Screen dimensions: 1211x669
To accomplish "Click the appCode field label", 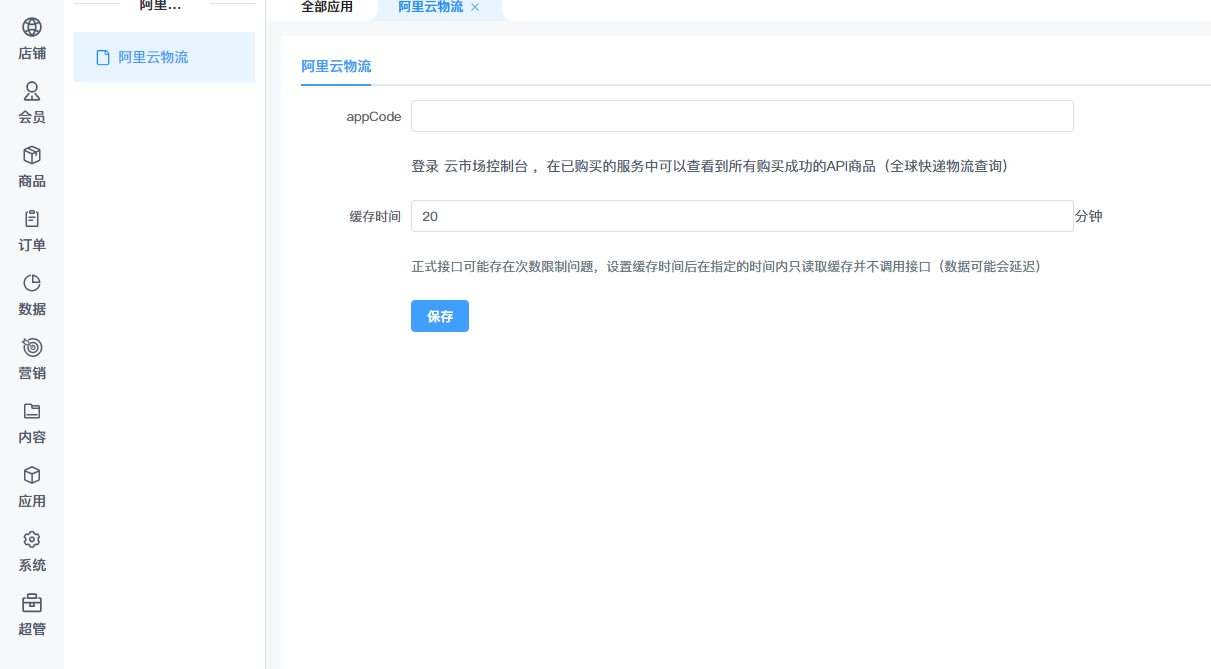I will point(374,116).
